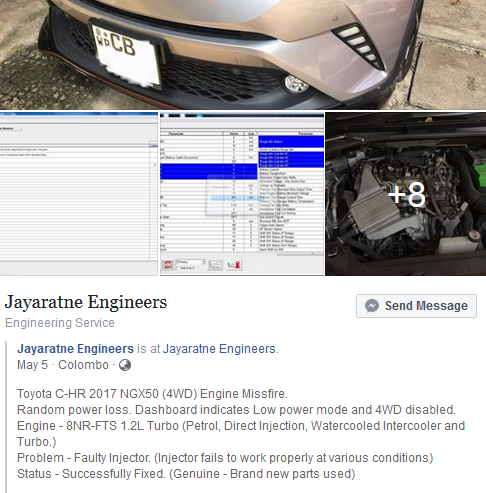This screenshot has width=486, height=493.
Task: Click the globe public privacy icon
Action: pyautogui.click(x=125, y=365)
